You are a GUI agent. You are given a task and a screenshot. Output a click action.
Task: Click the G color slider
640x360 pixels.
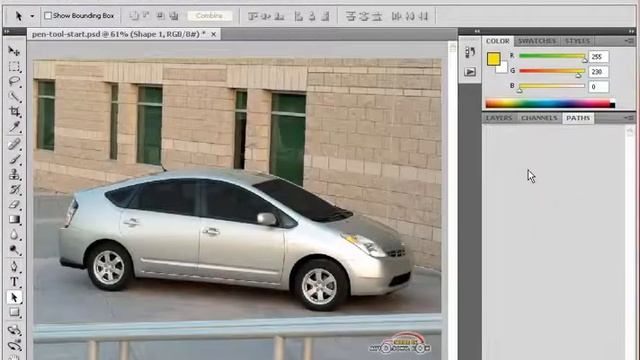tap(551, 71)
